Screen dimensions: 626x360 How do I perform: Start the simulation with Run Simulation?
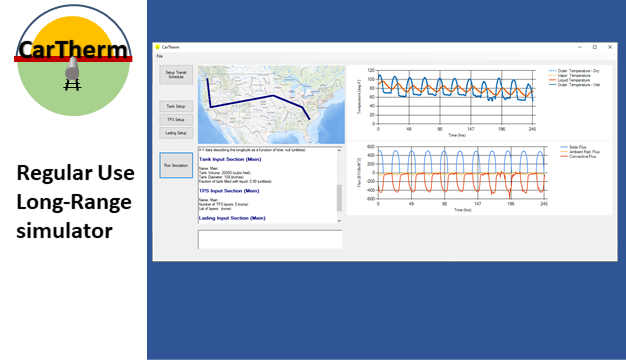[x=176, y=165]
